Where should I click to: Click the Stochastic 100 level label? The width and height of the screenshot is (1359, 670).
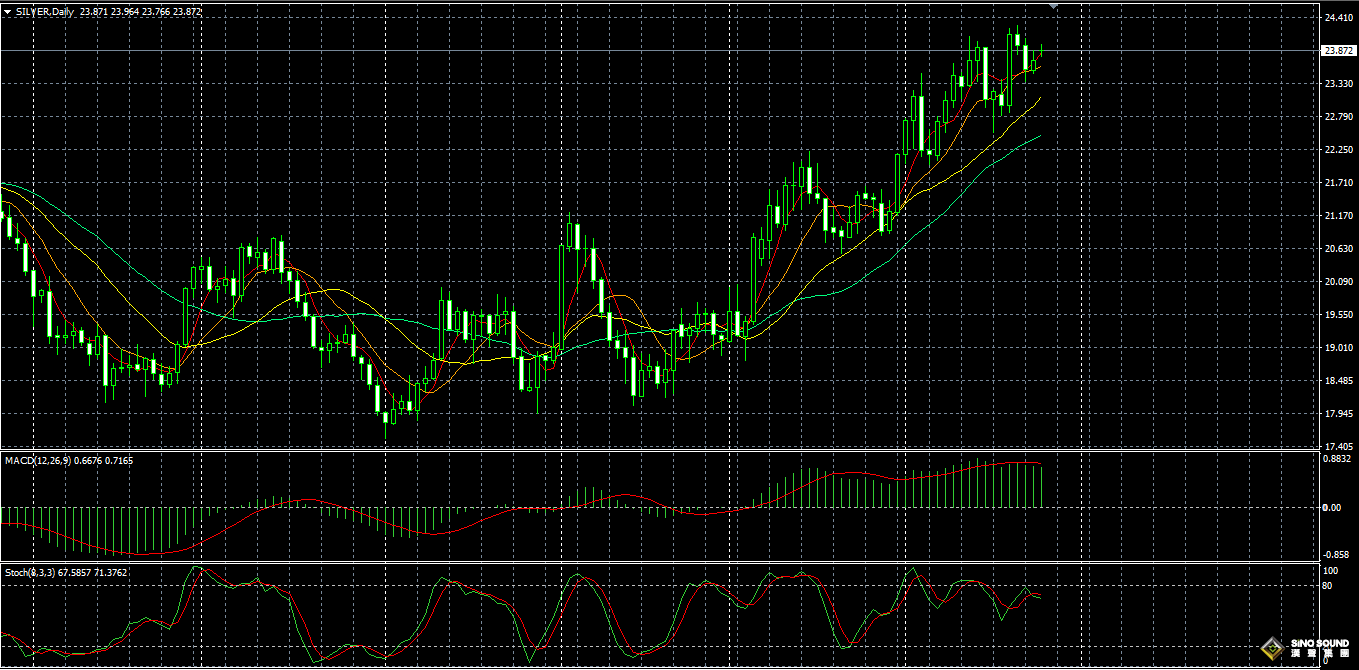(1330, 571)
